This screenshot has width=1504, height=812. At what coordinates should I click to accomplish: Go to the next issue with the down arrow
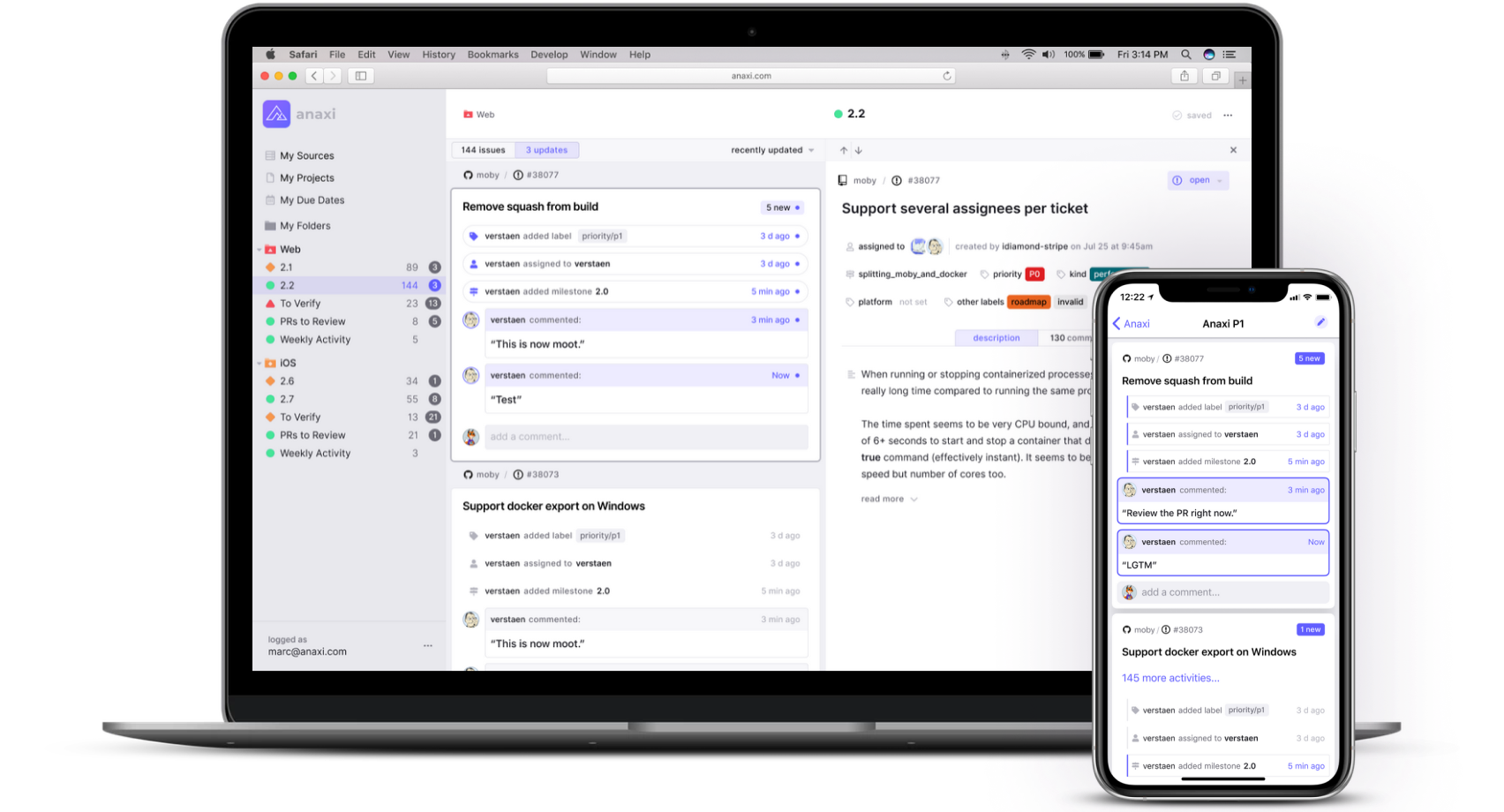click(x=858, y=150)
